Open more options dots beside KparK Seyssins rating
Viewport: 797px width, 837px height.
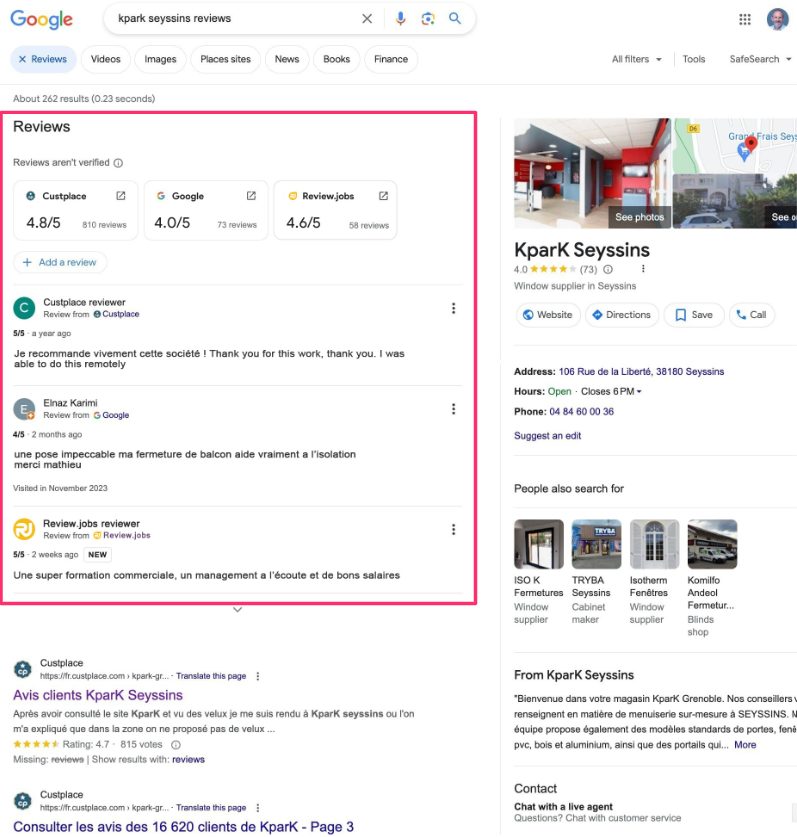[x=643, y=269]
